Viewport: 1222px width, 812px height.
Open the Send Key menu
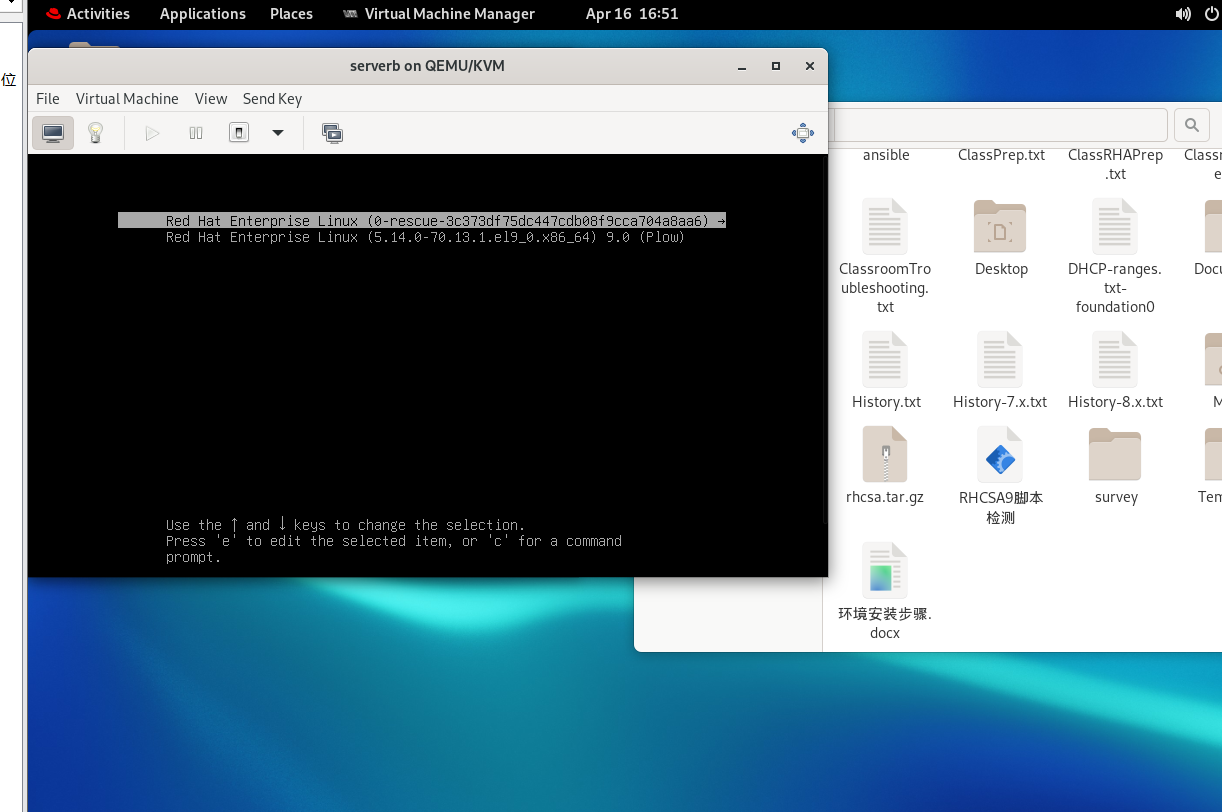pos(272,99)
